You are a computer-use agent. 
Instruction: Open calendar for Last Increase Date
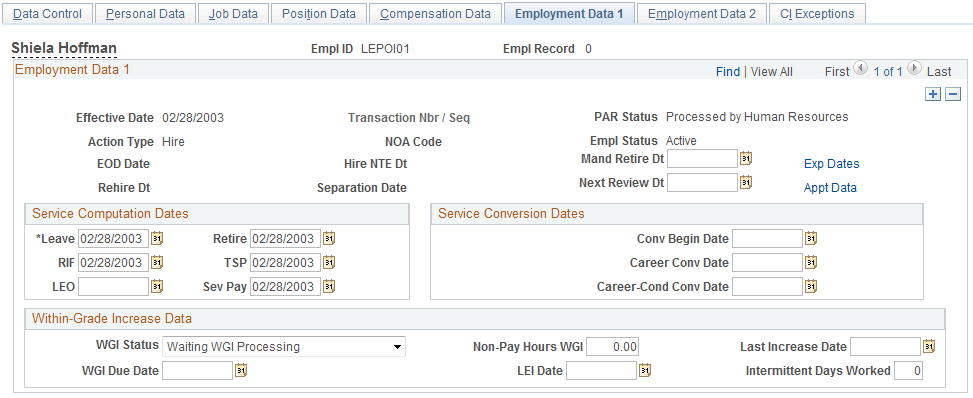point(929,346)
